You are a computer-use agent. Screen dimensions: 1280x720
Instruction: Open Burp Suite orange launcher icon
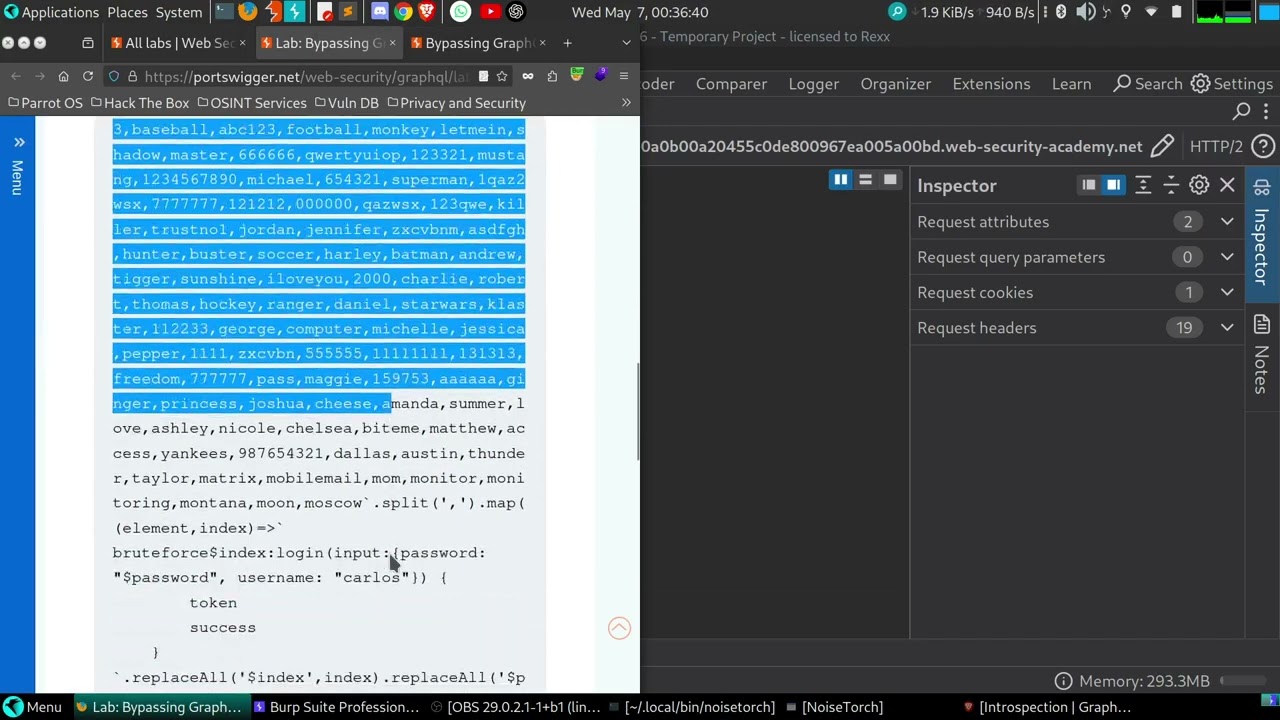coord(272,12)
